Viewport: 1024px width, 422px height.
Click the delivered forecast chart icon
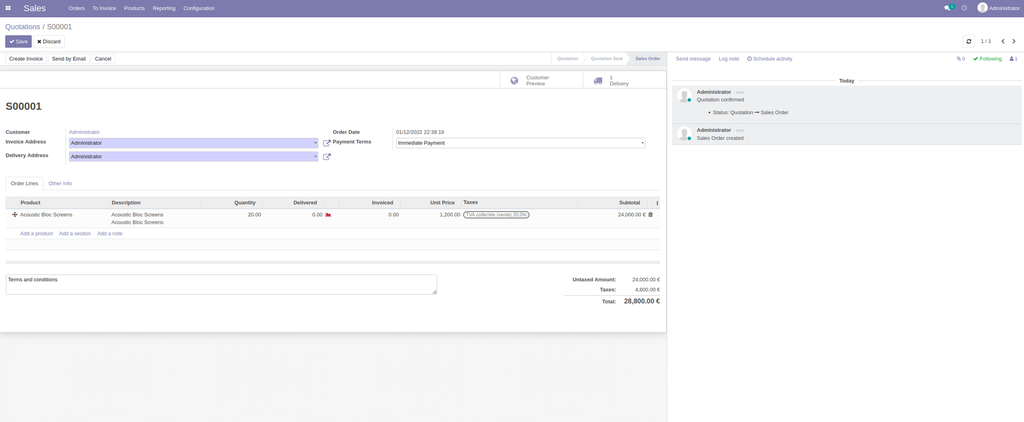(x=328, y=215)
